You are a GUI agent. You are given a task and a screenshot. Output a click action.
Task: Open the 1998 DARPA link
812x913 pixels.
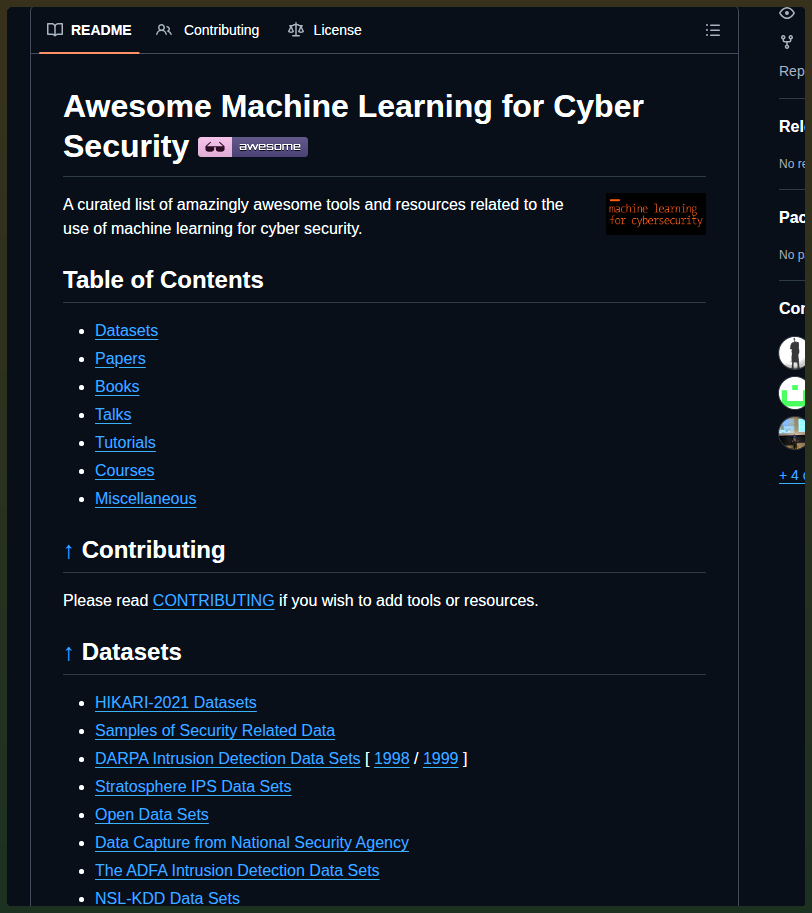392,759
